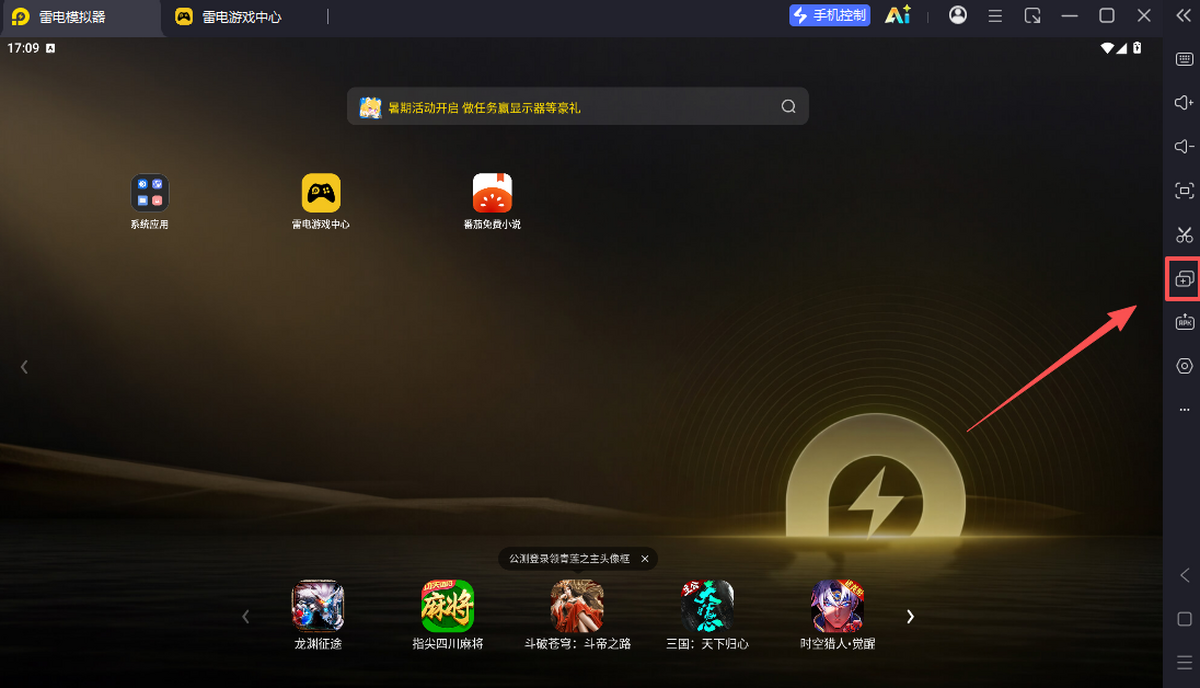This screenshot has width=1200, height=688.
Task: Click the Wi-Fi status icon
Action: pos(1107,48)
